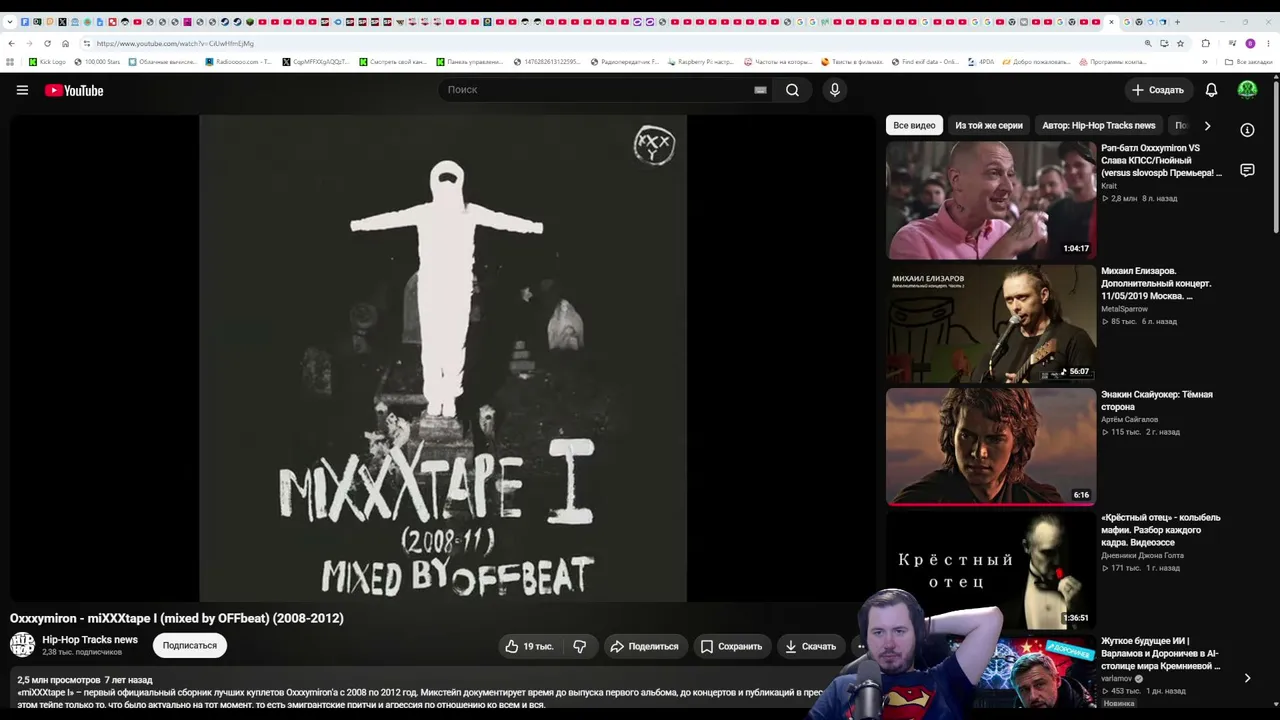The image size is (1280, 720).
Task: Like the video with 19 тыс. likes
Action: tap(530, 646)
